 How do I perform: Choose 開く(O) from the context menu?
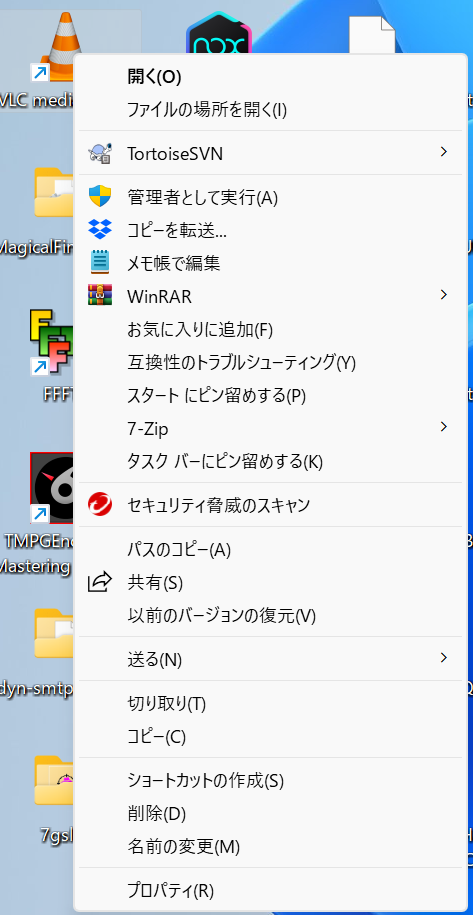coord(273,77)
